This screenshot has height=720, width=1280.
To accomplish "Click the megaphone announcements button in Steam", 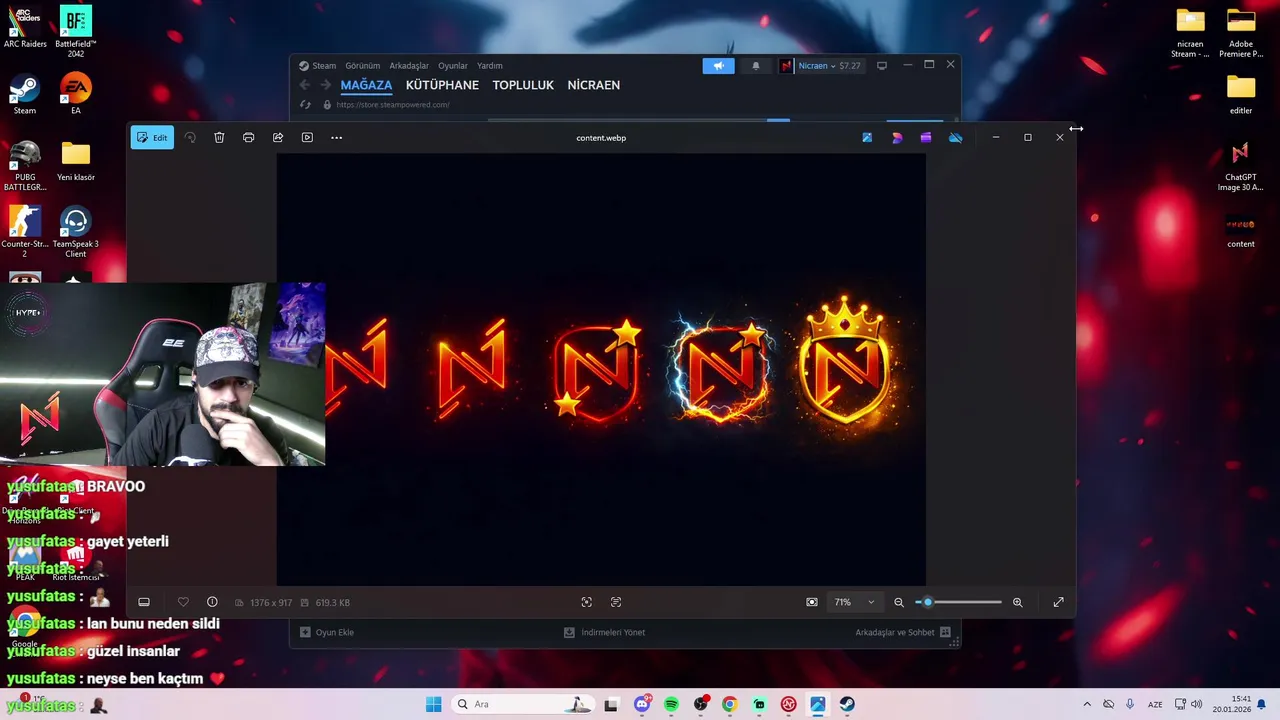I will pos(718,66).
